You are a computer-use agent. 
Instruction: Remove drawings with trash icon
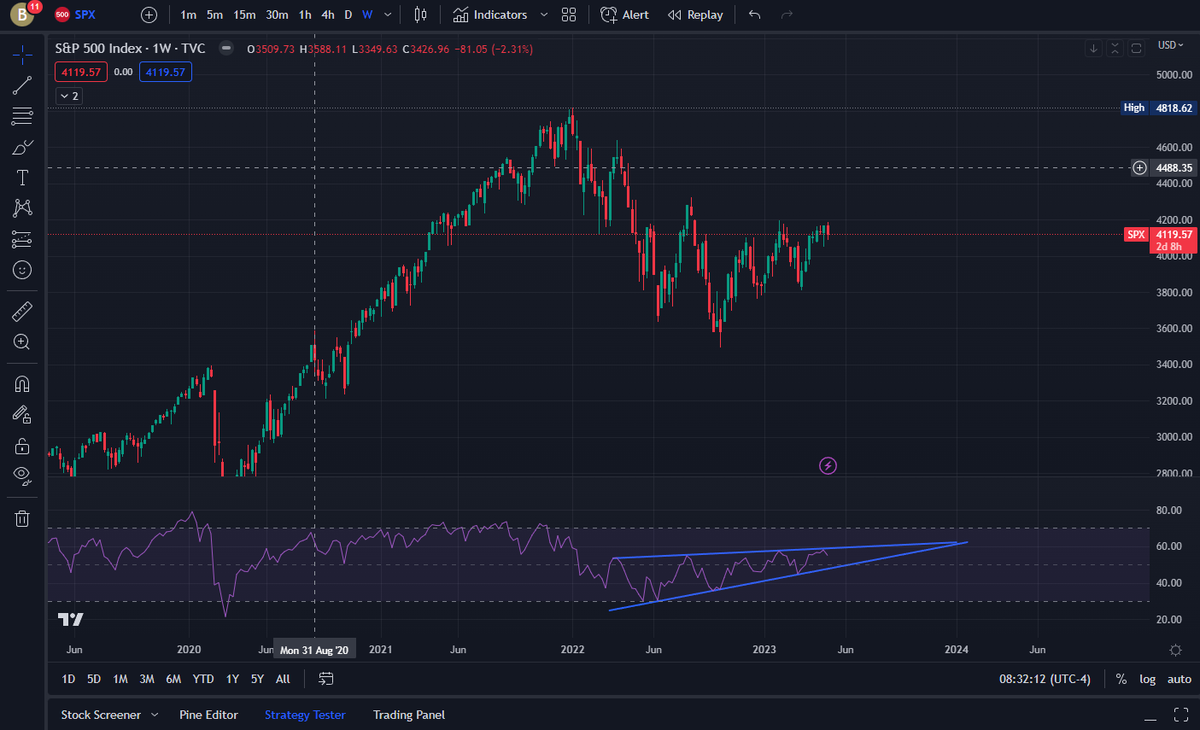click(22, 517)
